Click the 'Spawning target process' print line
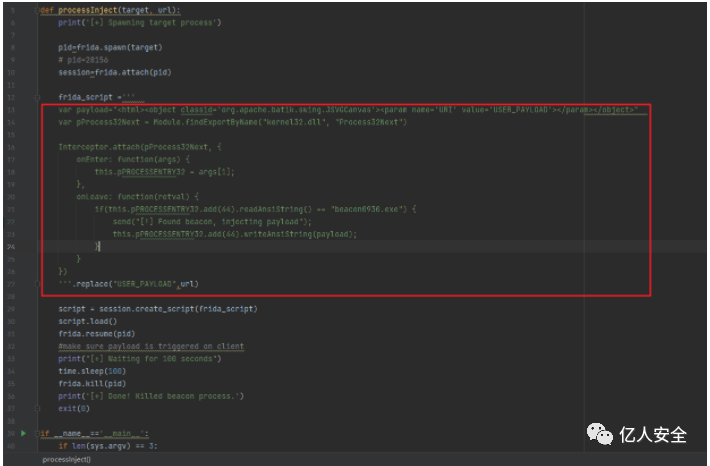 [139, 23]
